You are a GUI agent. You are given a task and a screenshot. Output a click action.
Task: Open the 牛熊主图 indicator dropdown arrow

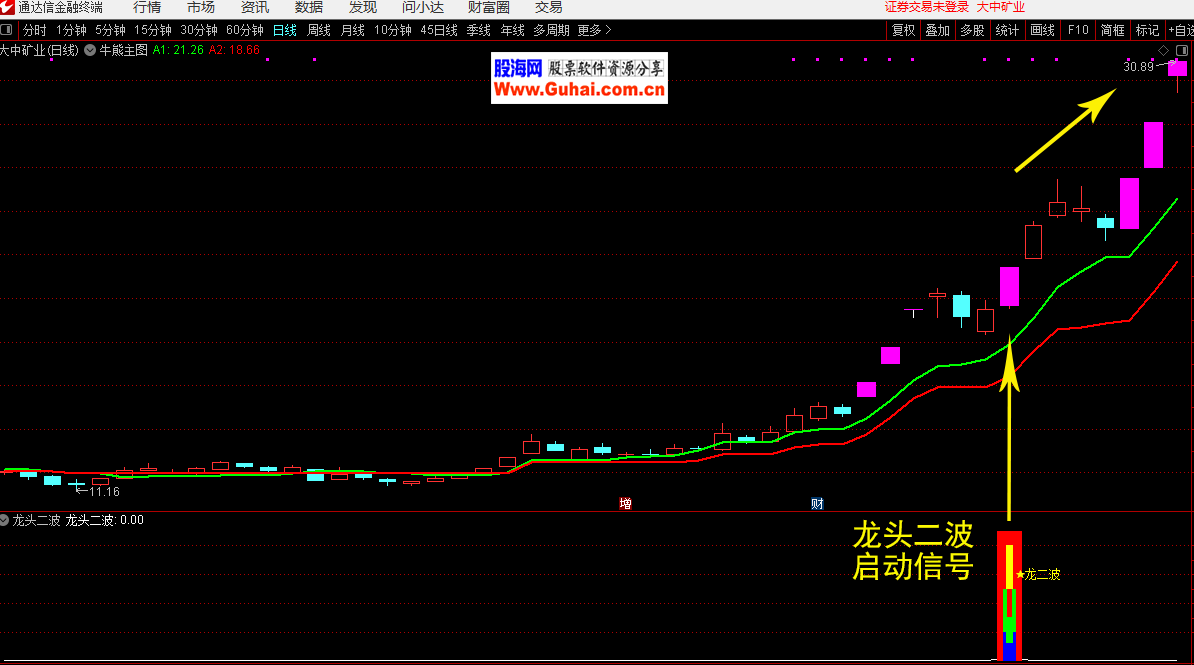(91, 49)
